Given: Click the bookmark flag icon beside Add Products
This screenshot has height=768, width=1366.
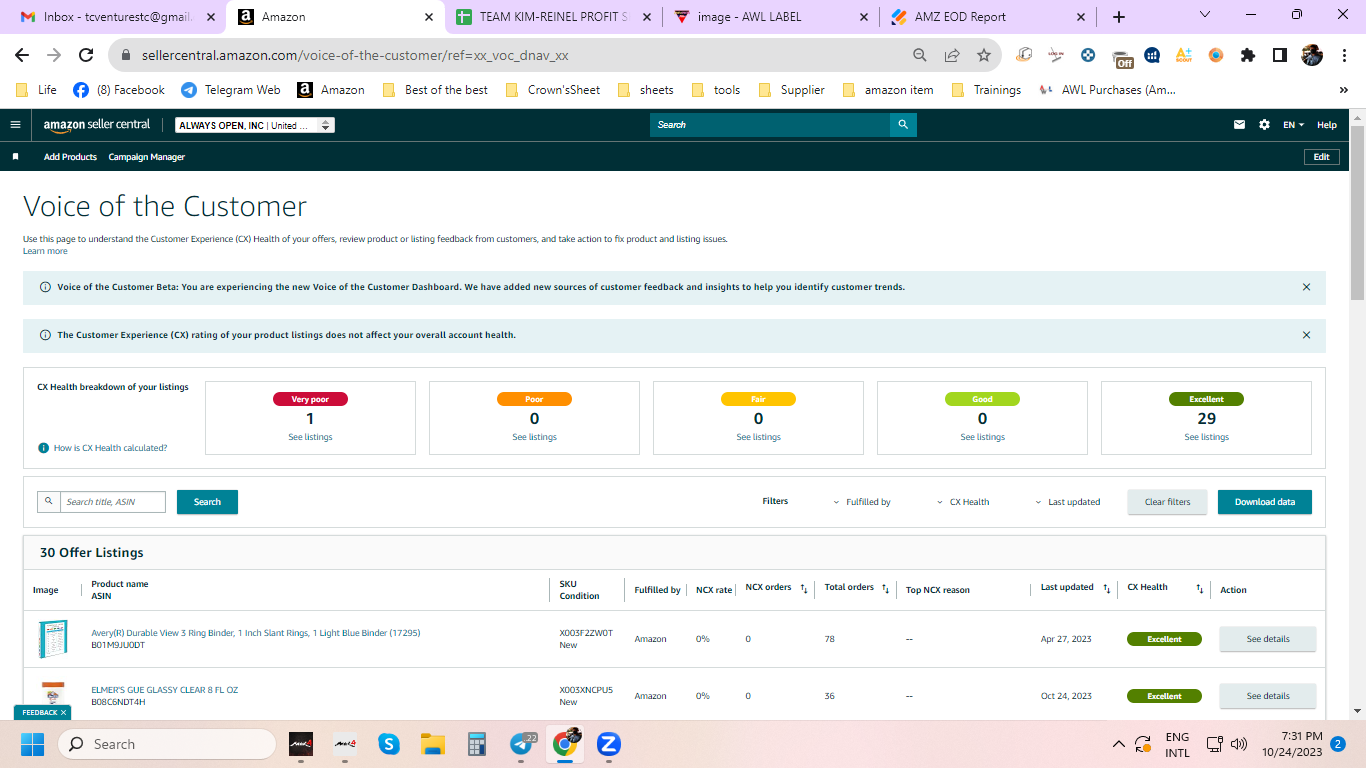Looking at the screenshot, I should [15, 157].
